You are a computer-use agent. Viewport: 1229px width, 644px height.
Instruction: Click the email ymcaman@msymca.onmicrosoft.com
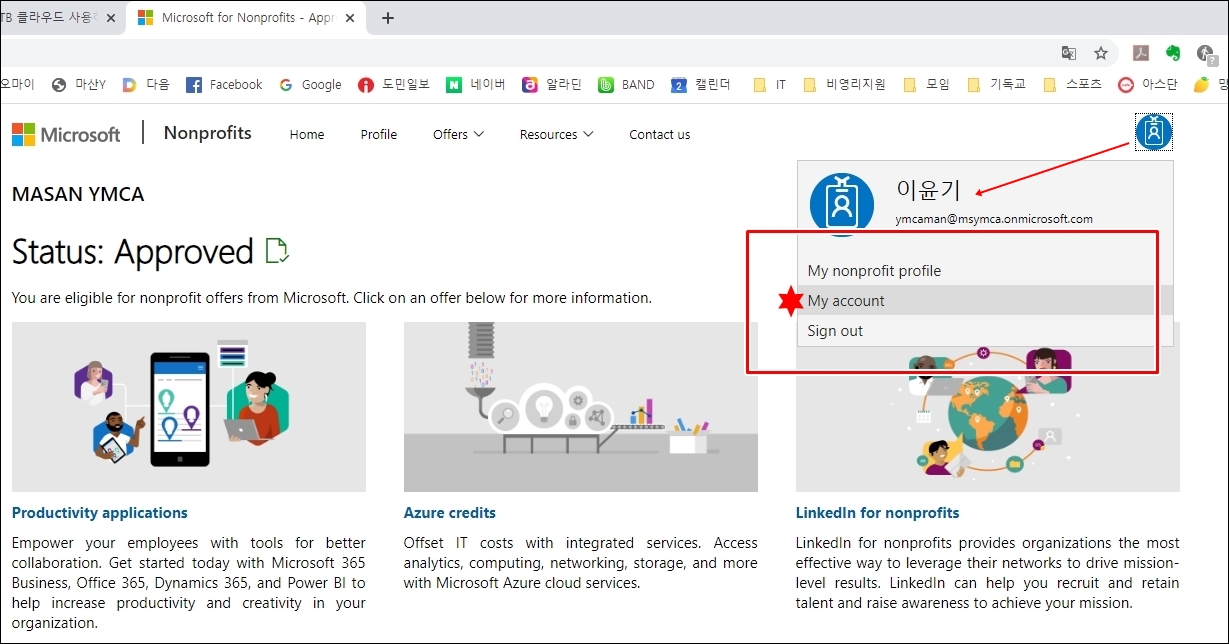tap(994, 219)
